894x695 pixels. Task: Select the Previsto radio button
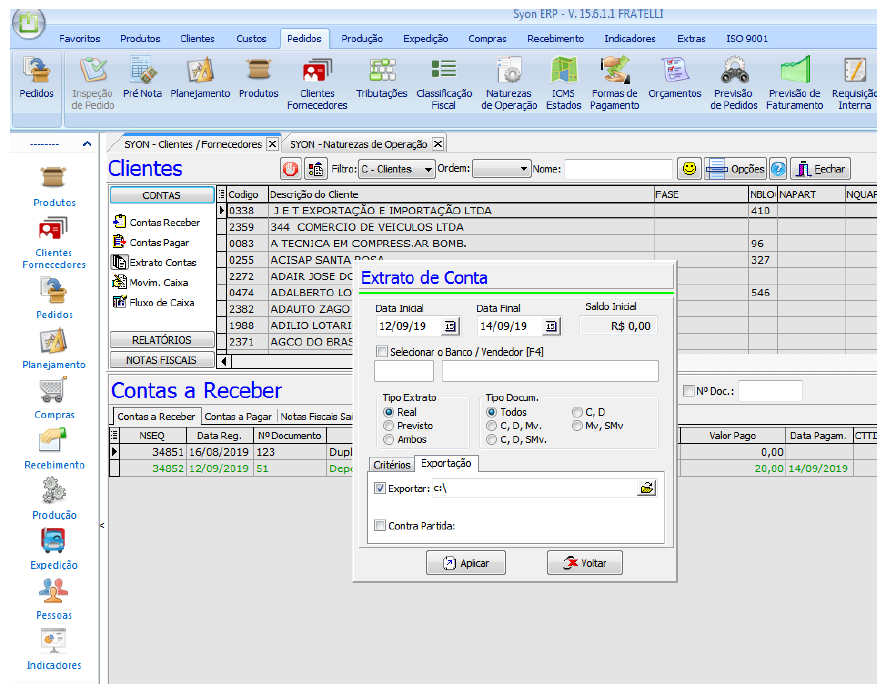[389, 425]
